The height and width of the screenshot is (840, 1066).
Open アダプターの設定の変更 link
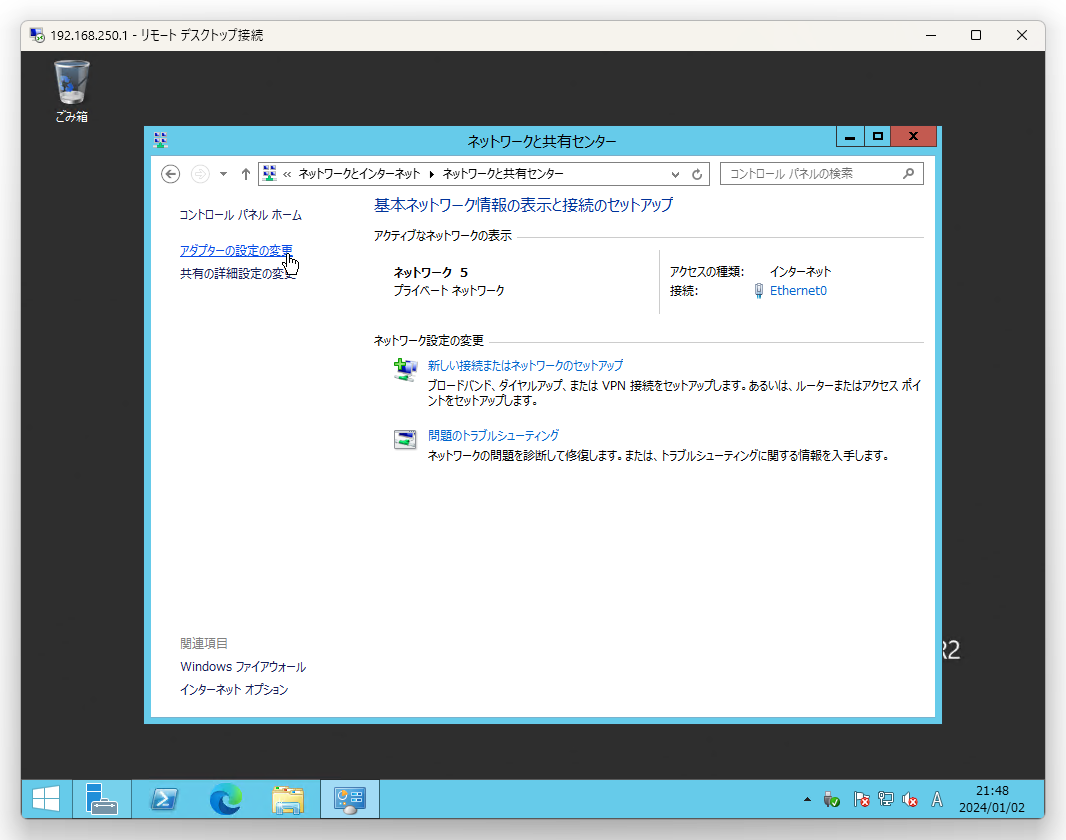tap(236, 250)
